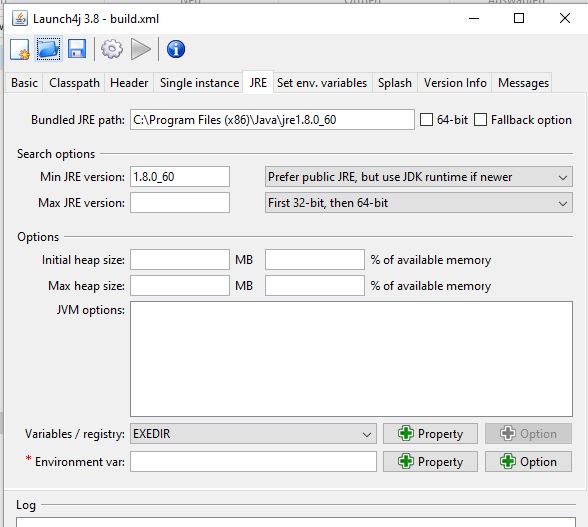Save configuration using the floppy disk icon
This screenshot has height=527, width=588.
[x=77, y=49]
